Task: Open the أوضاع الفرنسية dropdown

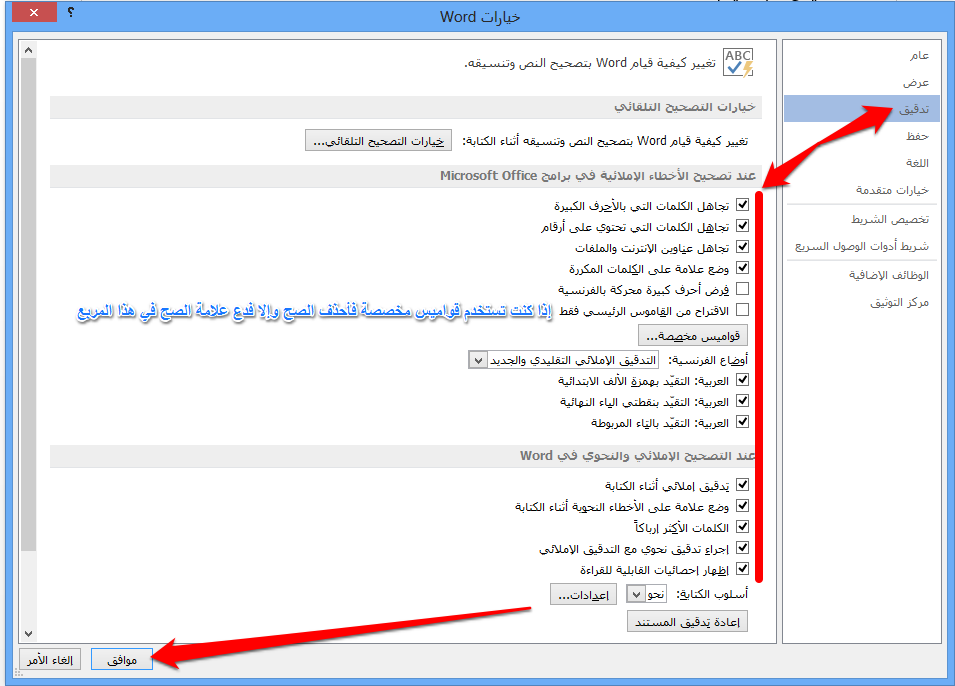Action: pyautogui.click(x=478, y=359)
